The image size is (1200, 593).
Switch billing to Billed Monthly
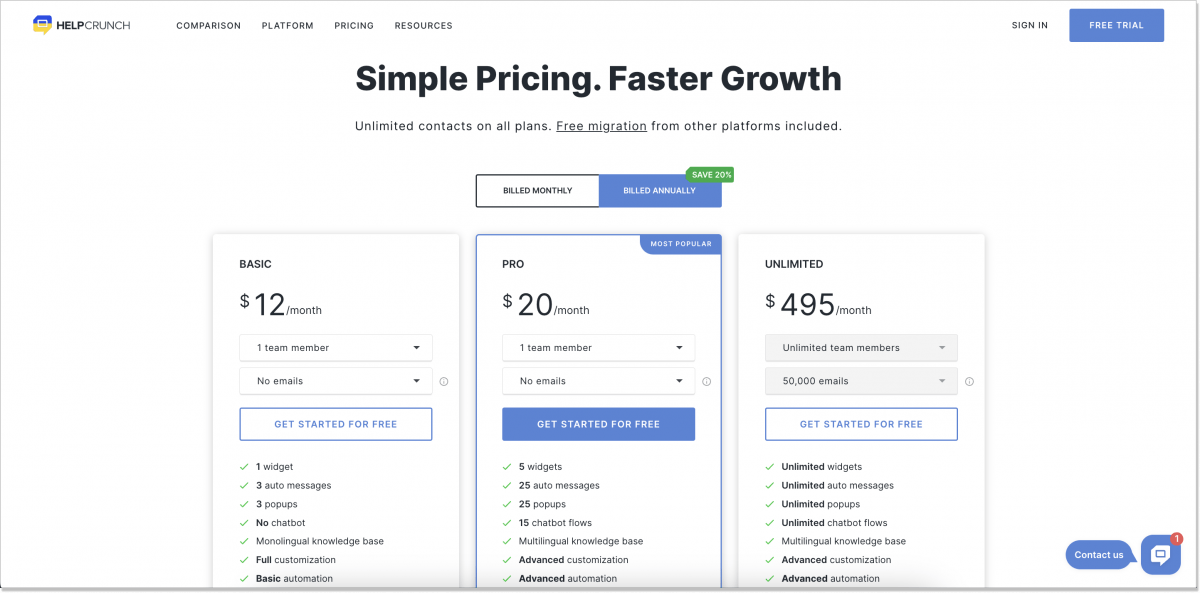point(537,190)
